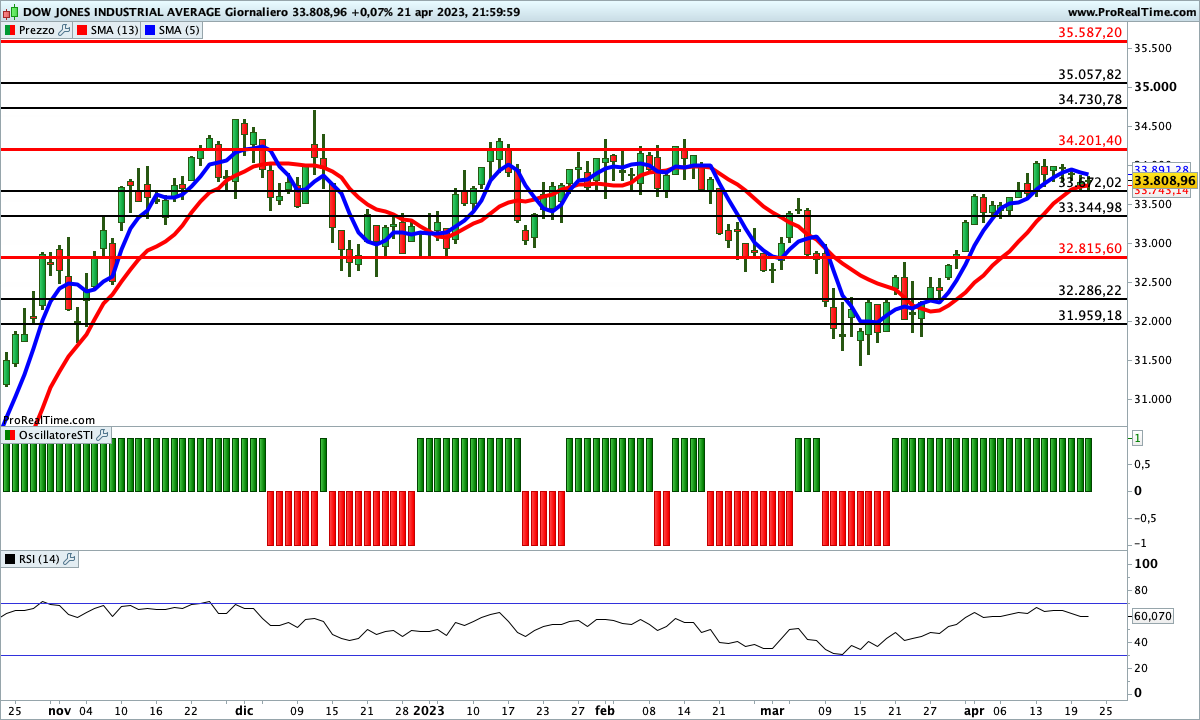
Task: Click the candlestick icon beside the chart title
Action: point(9,12)
